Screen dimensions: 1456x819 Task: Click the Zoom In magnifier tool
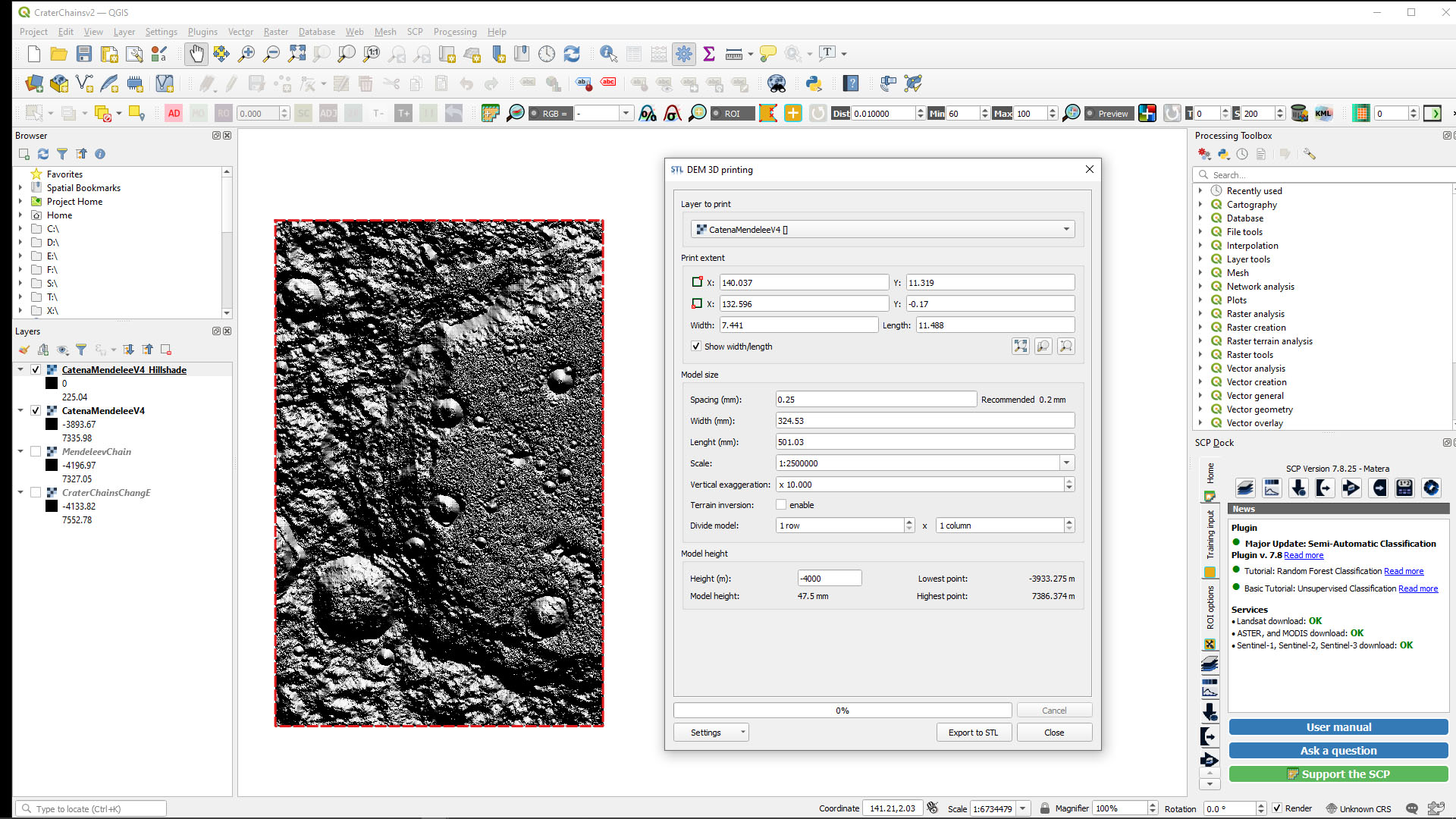[246, 54]
